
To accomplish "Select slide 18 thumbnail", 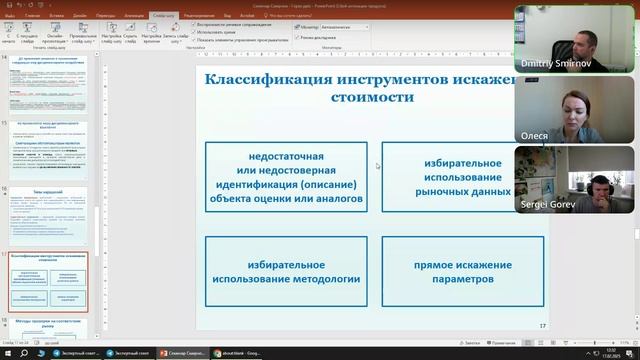I will pyautogui.click(x=48, y=329).
